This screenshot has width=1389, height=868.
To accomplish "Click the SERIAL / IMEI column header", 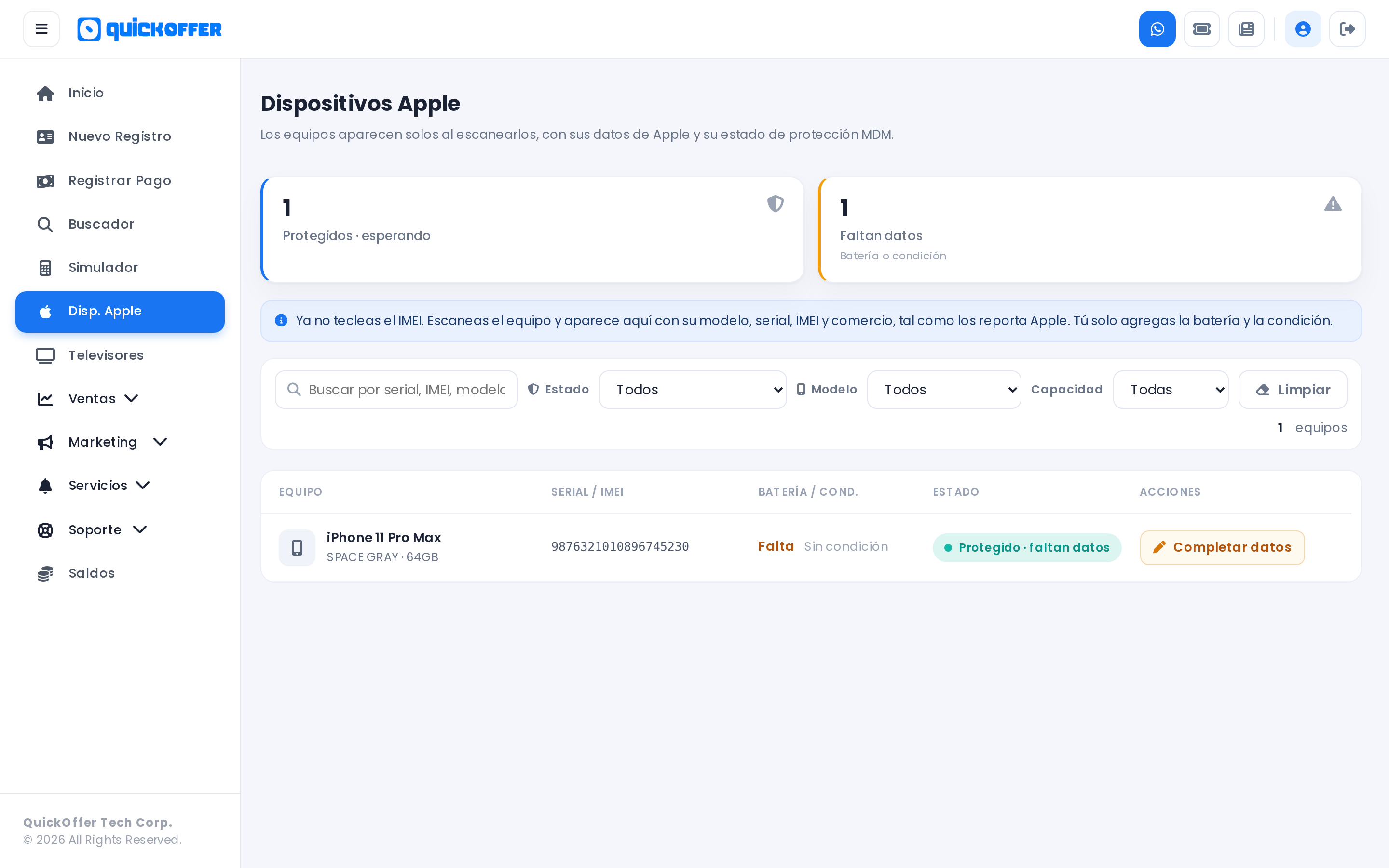I will [587, 492].
